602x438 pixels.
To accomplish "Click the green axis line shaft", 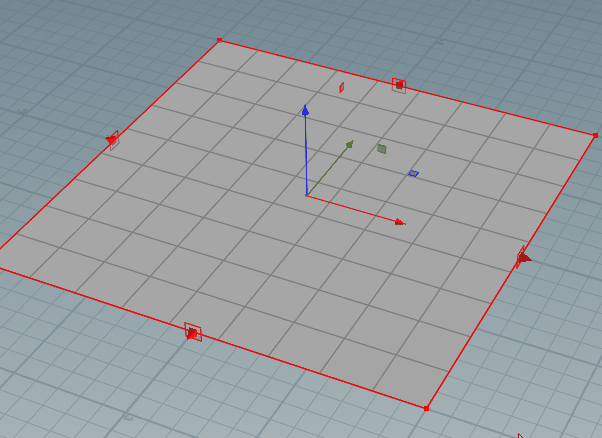I will (327, 170).
